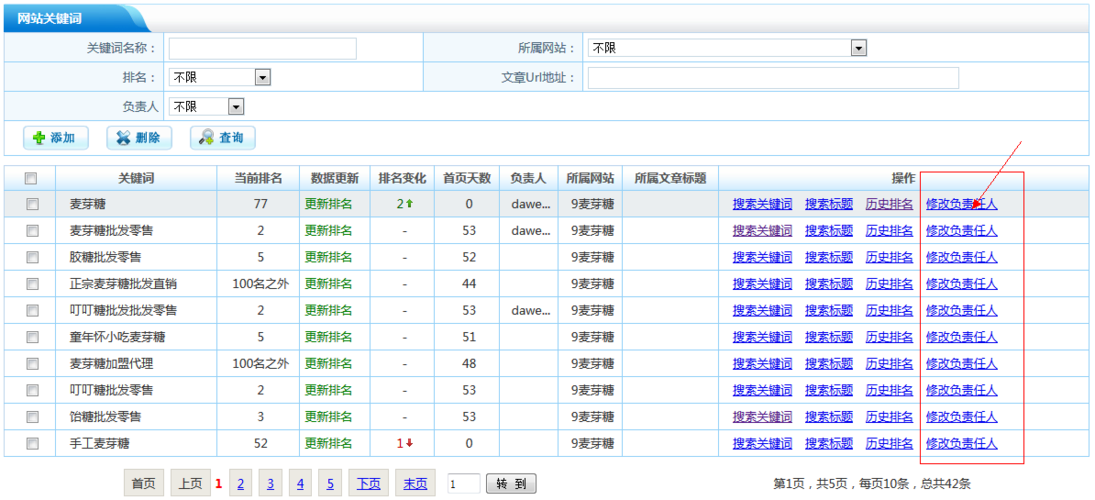
Task: Go to 首页 in pagination
Action: click(144, 483)
